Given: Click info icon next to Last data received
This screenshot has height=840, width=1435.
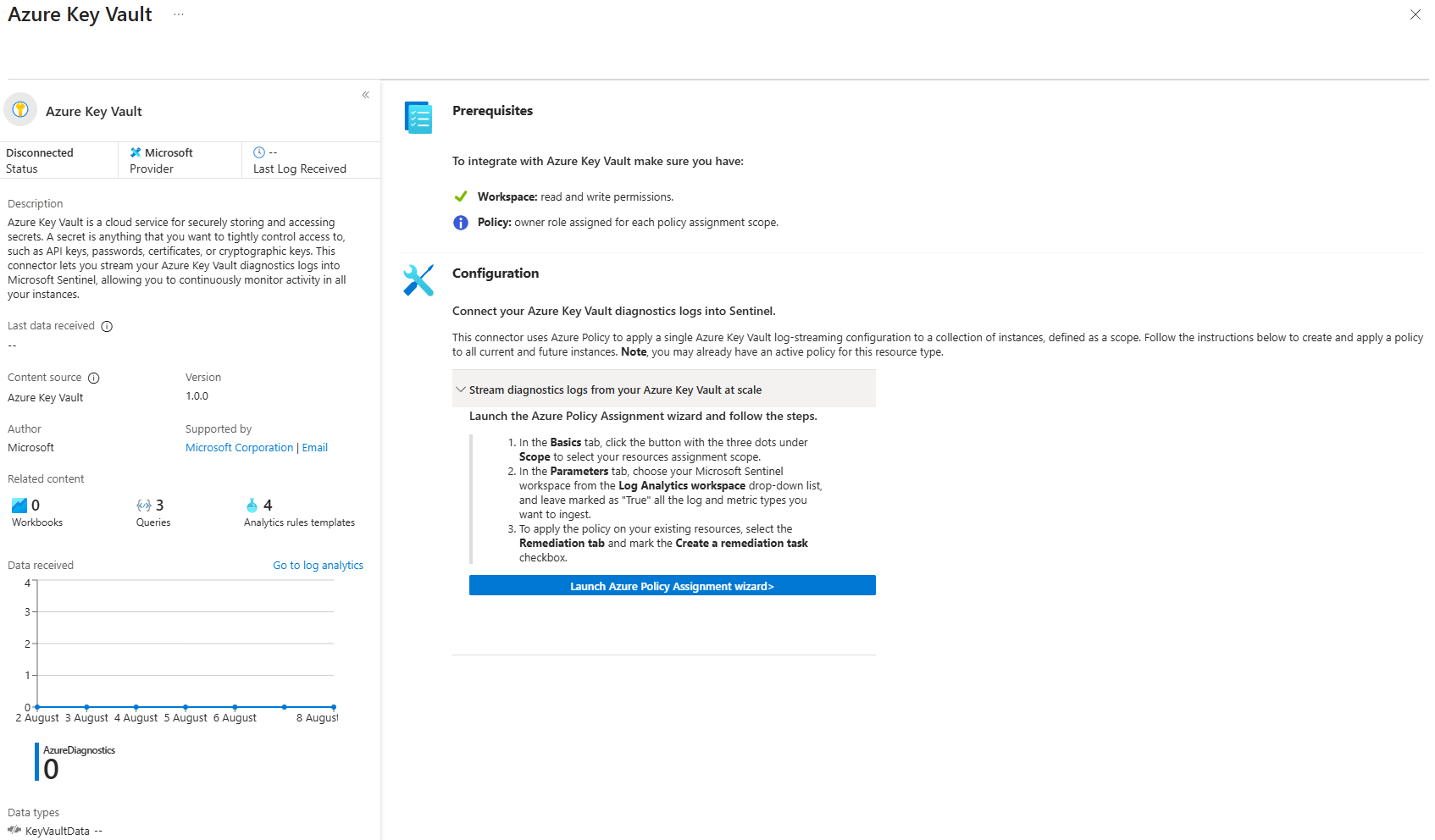Looking at the screenshot, I should coord(107,326).
